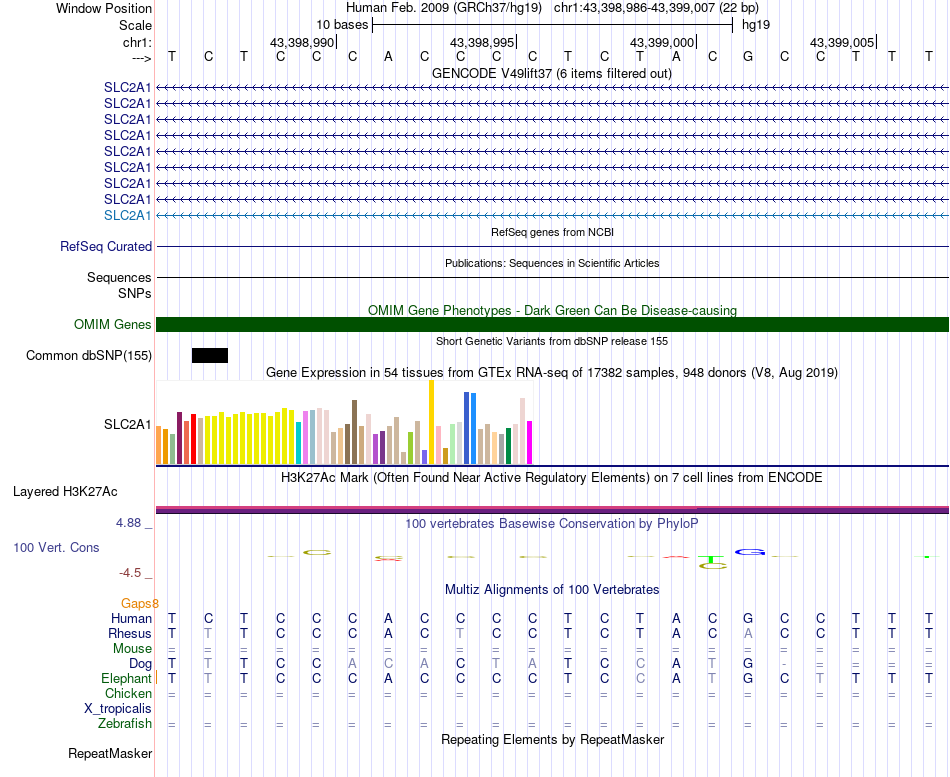Click the hg19 label beside the scale bar
Image resolution: width=950 pixels, height=777 pixels.
click(x=756, y=25)
